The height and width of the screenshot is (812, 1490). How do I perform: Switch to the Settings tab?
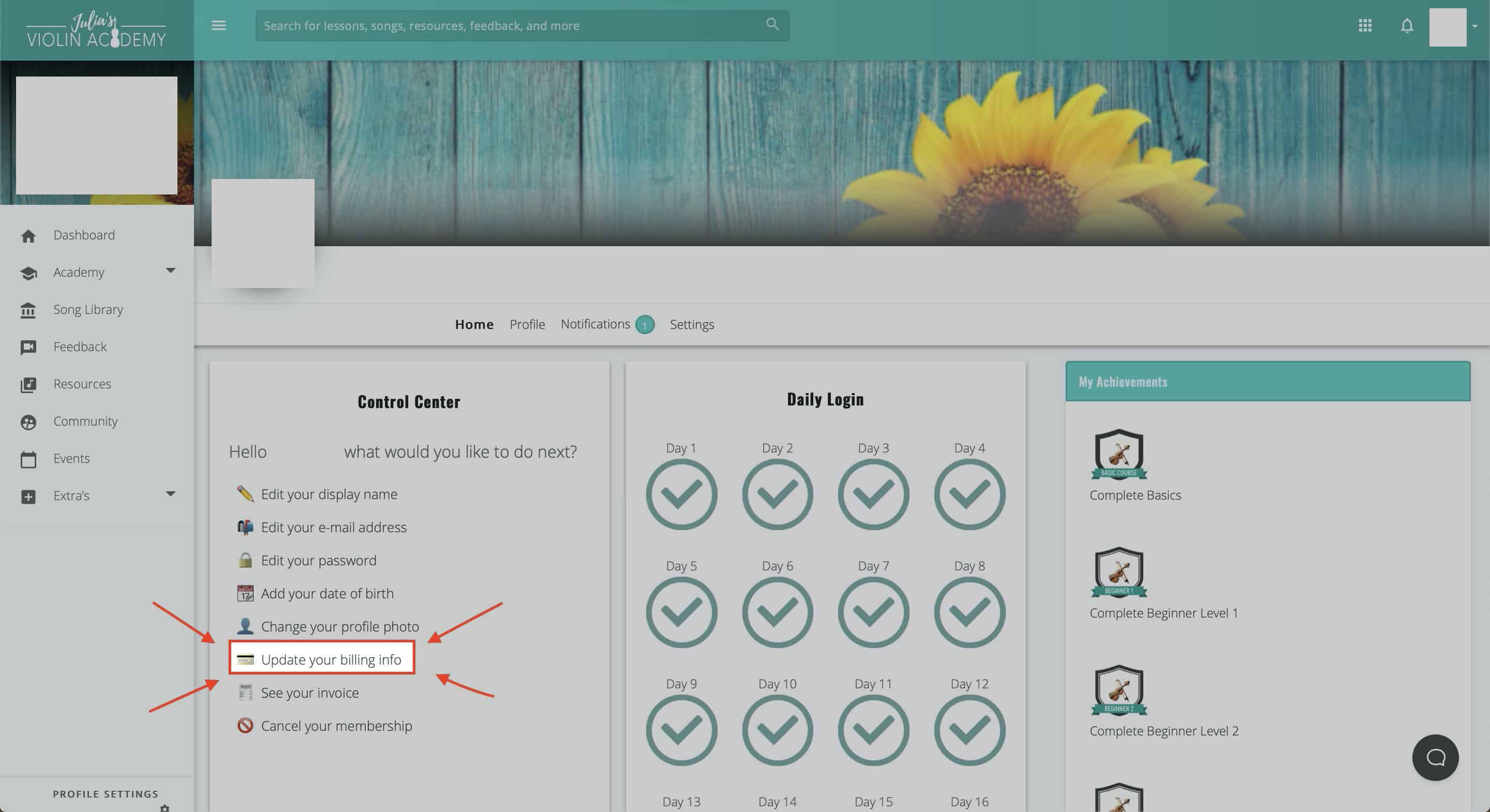click(692, 324)
